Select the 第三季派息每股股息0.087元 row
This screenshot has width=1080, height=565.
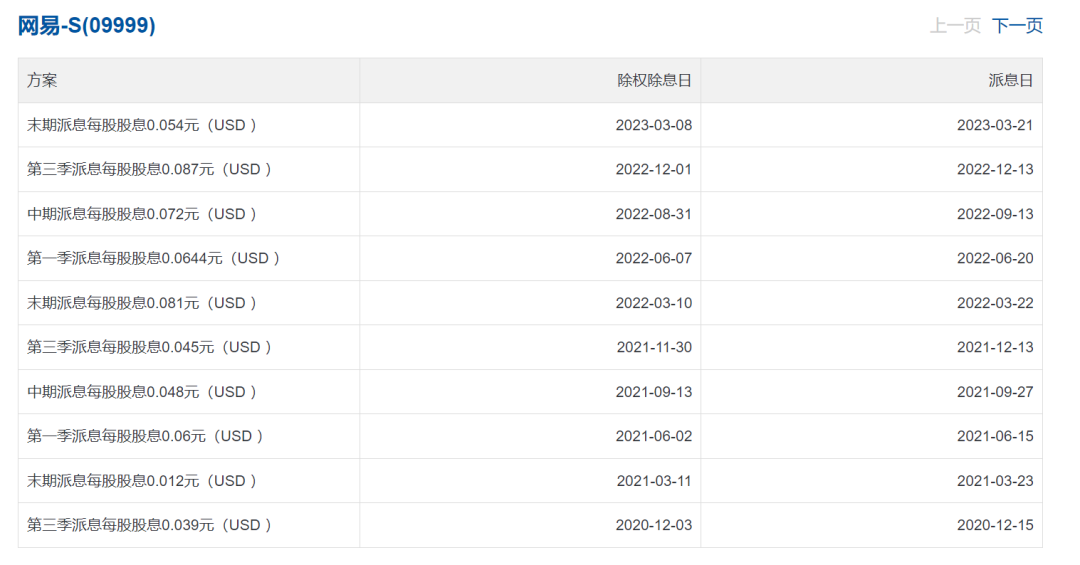pos(150,169)
